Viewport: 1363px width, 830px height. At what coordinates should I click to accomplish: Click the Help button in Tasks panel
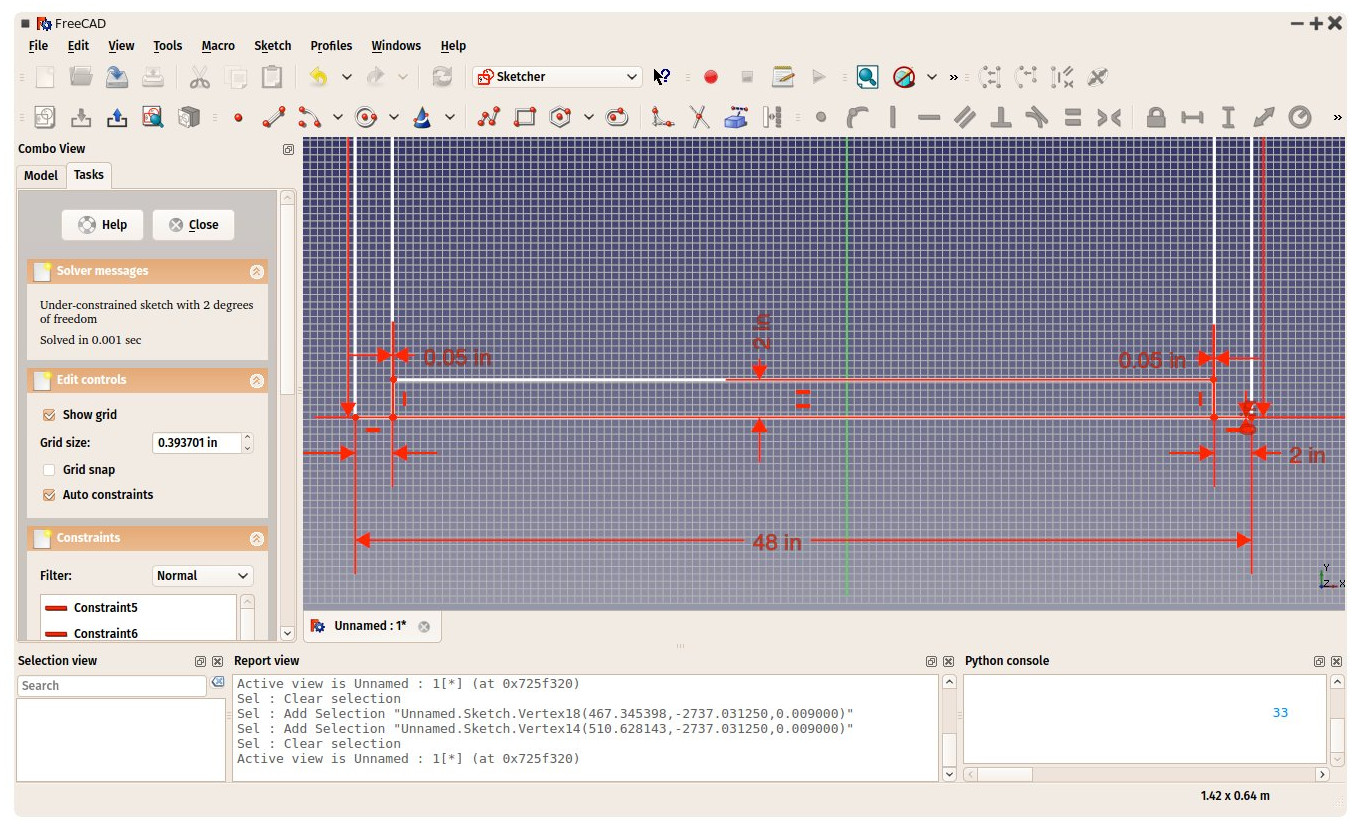(102, 225)
